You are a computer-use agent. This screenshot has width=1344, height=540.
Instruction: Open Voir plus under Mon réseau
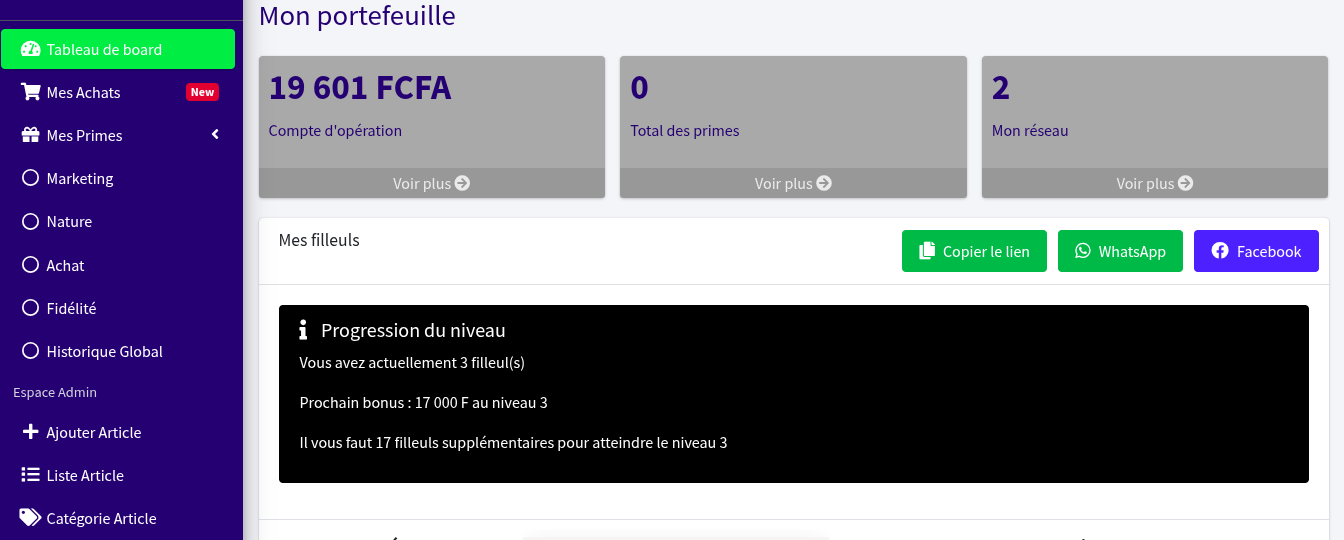(x=1155, y=183)
